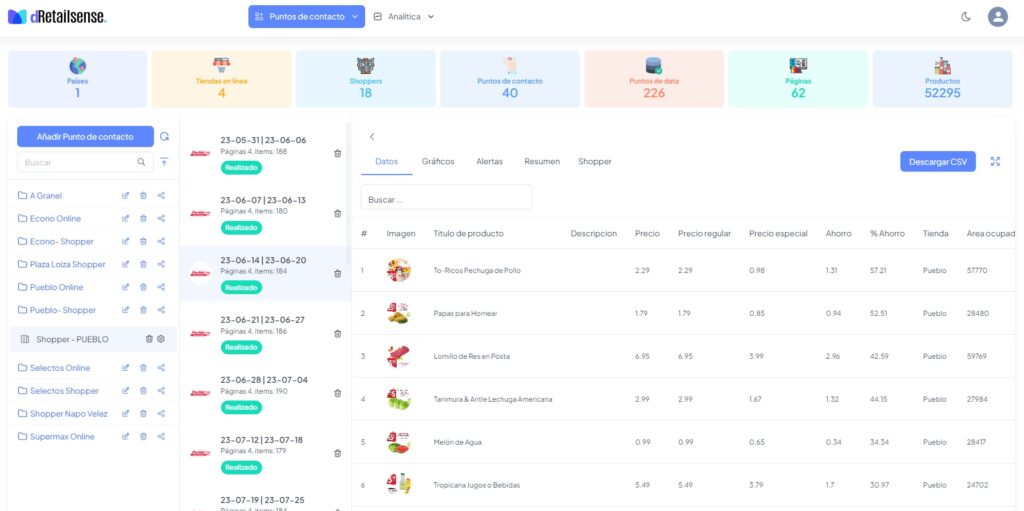Share the Econo- Shopper folder
Image resolution: width=1024 pixels, height=511 pixels.
point(161,241)
